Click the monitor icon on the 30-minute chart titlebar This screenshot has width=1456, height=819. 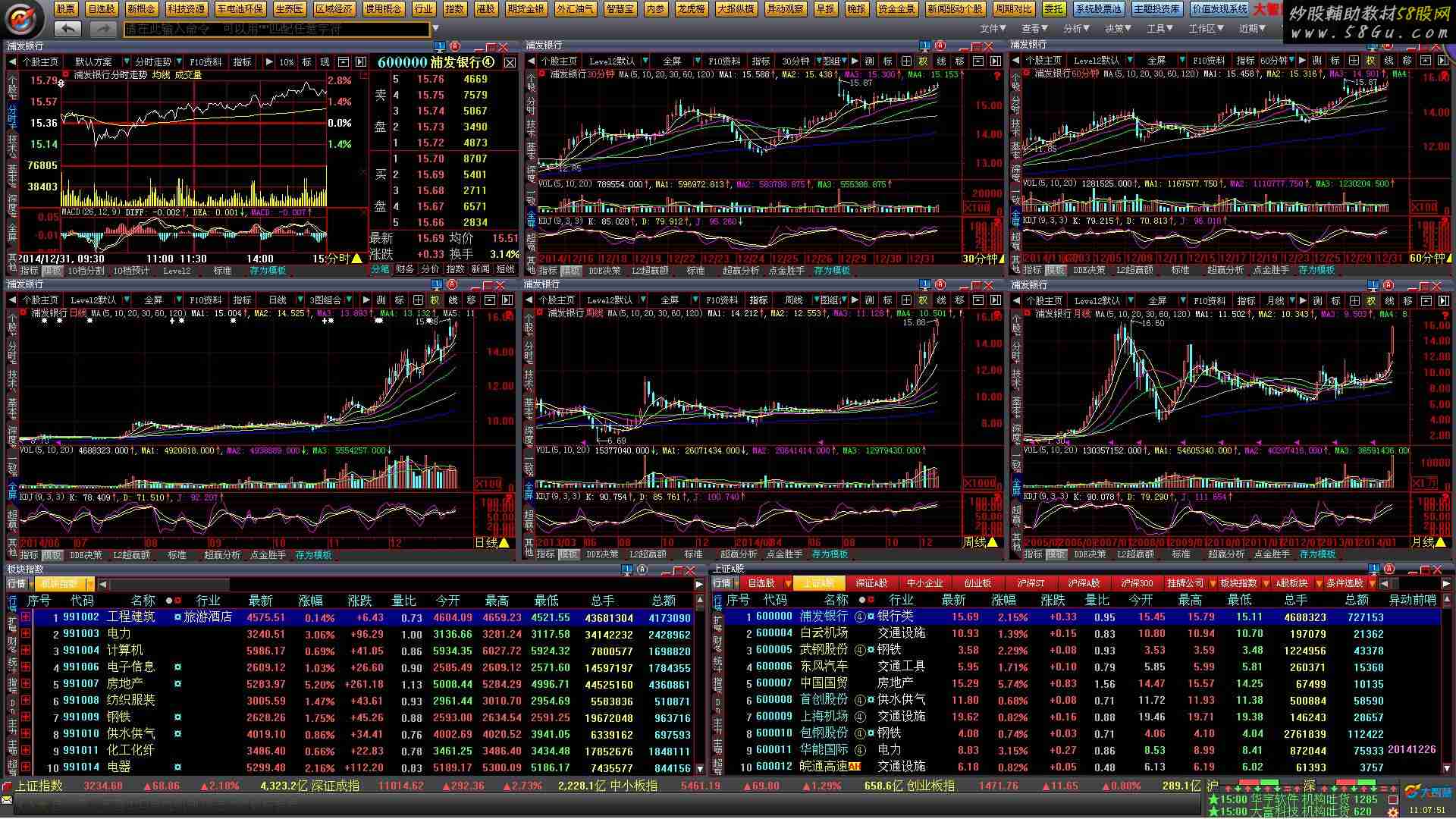pos(925,45)
